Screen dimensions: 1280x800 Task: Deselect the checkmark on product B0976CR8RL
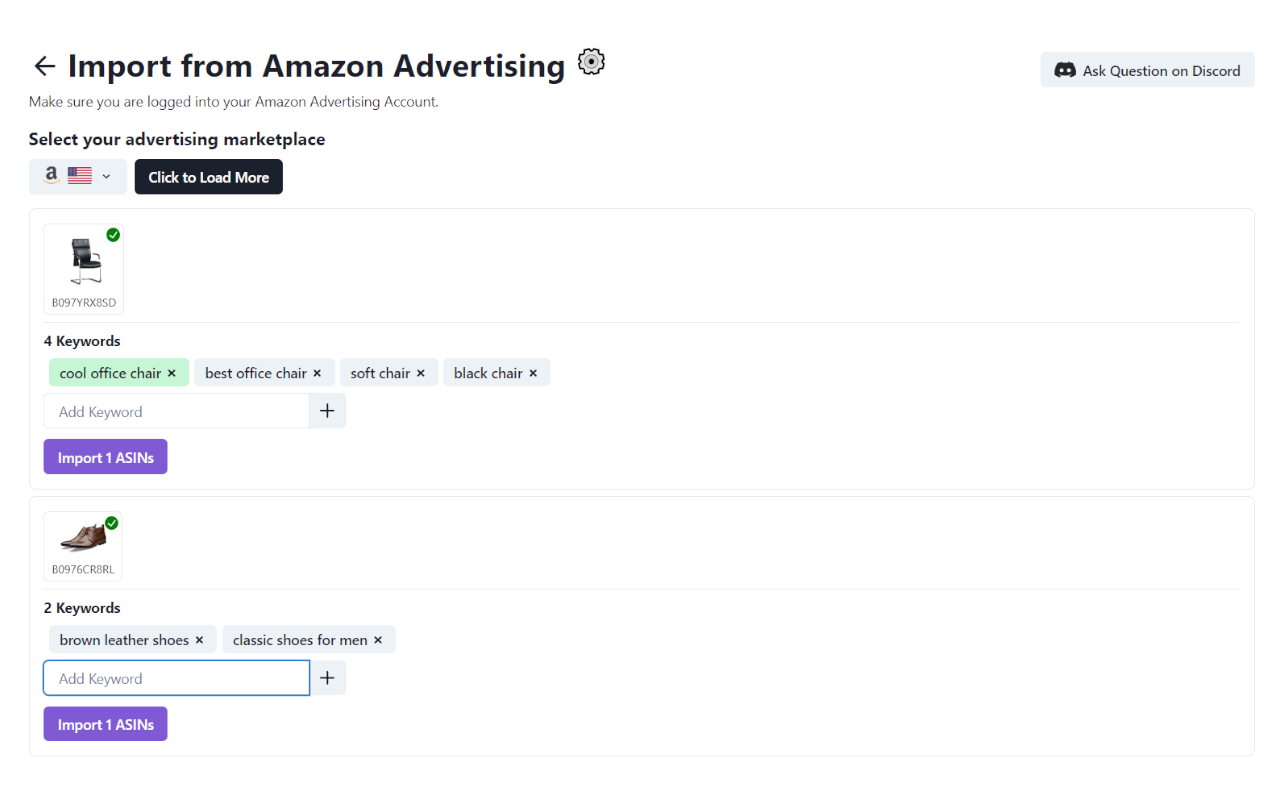(x=111, y=522)
